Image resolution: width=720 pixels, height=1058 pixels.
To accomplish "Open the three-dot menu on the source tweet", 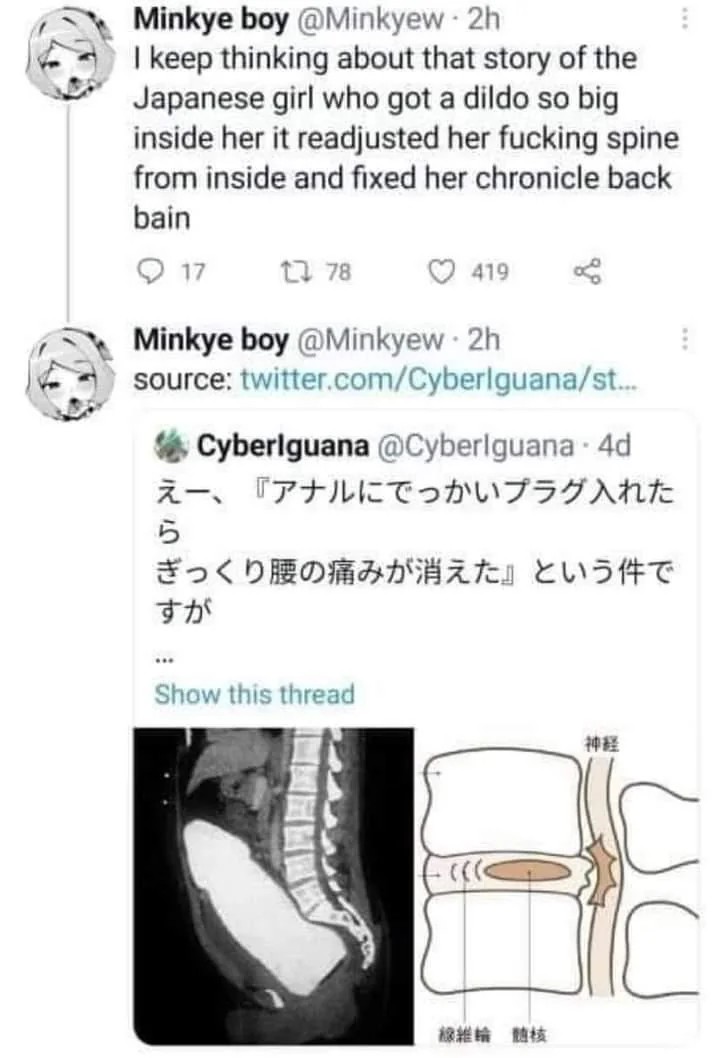I will point(685,340).
